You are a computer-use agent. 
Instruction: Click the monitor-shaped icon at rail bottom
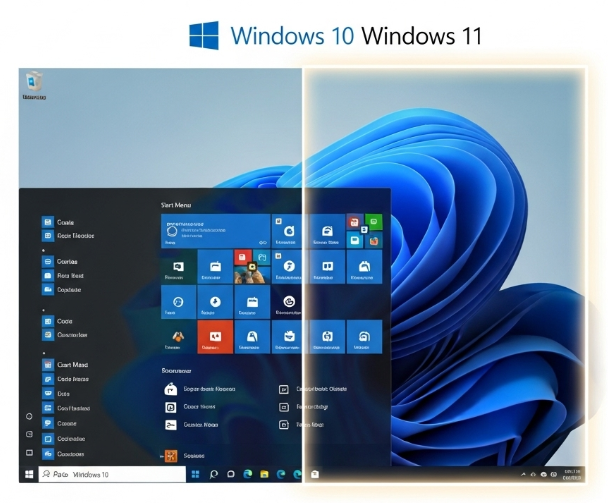29,453
